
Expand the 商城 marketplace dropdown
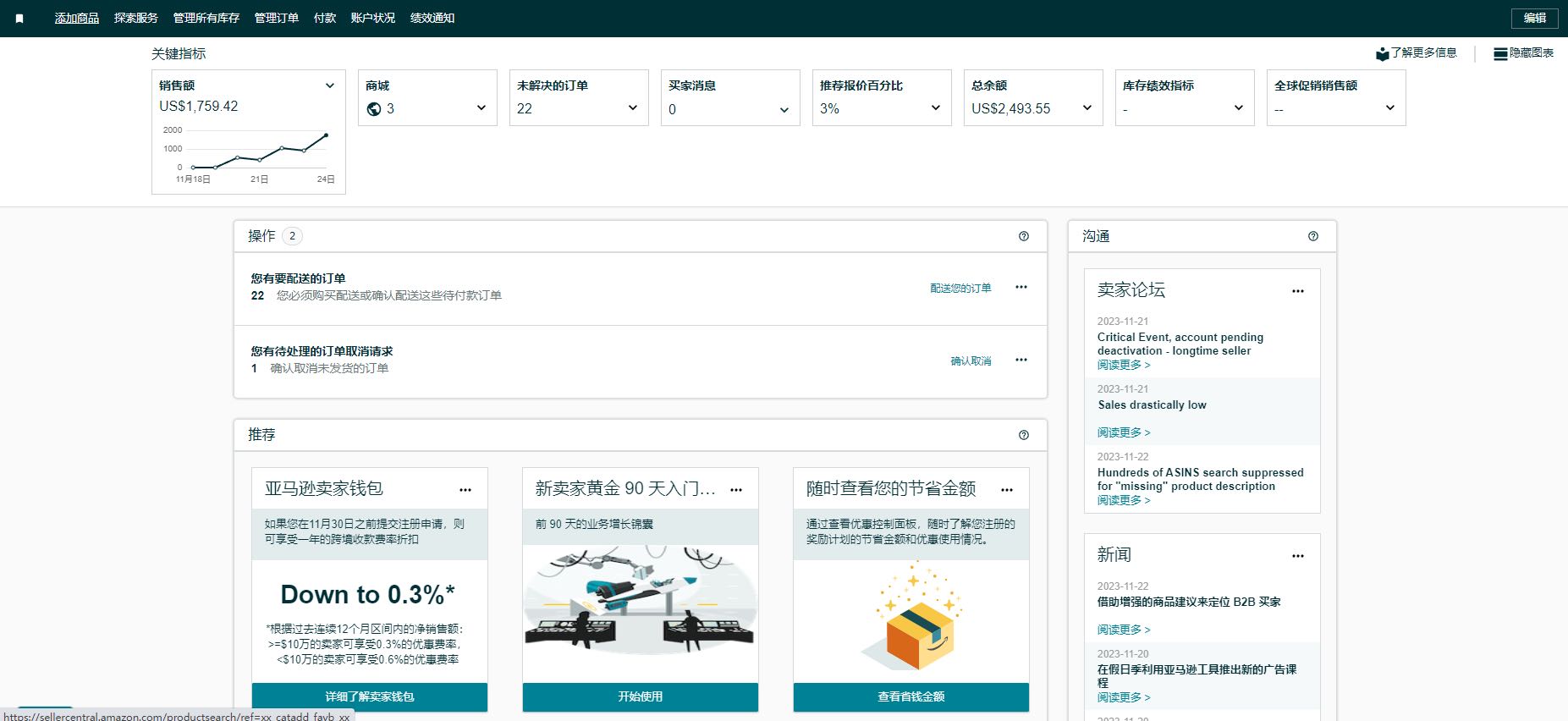(x=481, y=108)
